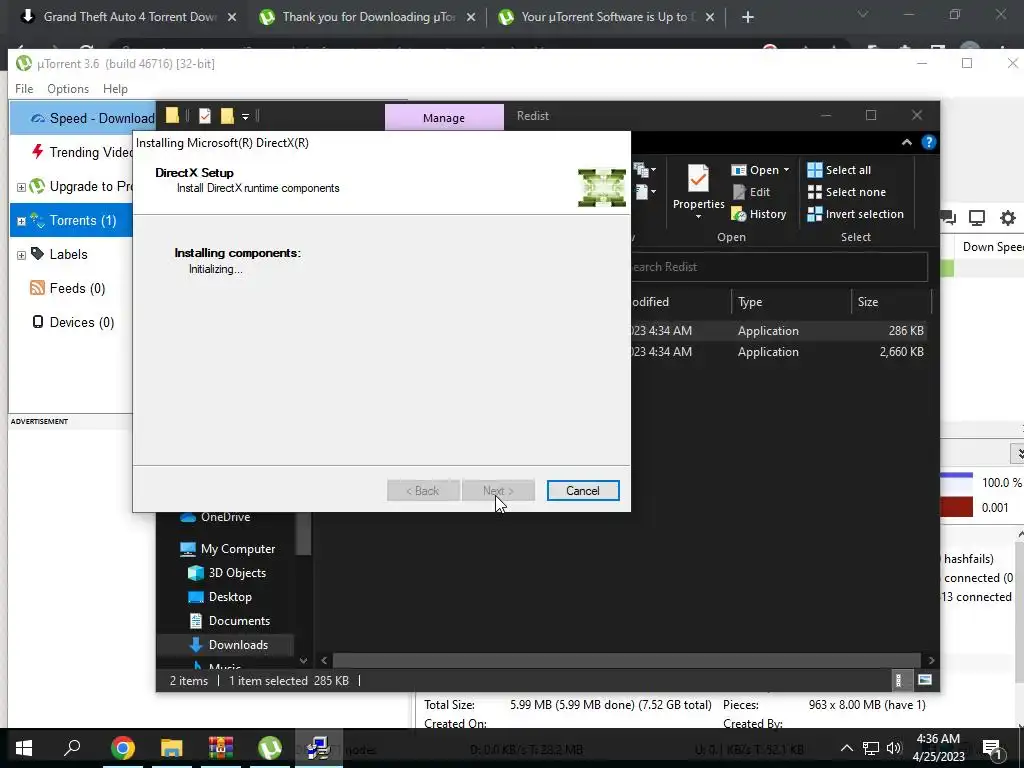Click µTorrent chat bubbles toolbar icon
Image resolution: width=1024 pixels, height=768 pixels.
coord(948,218)
